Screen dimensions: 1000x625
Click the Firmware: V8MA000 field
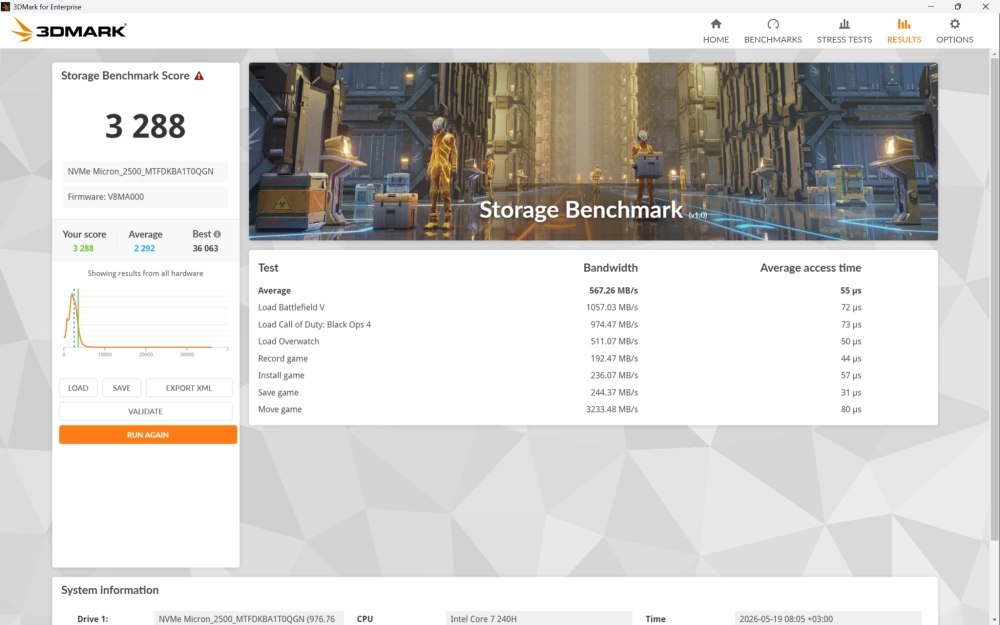[145, 197]
